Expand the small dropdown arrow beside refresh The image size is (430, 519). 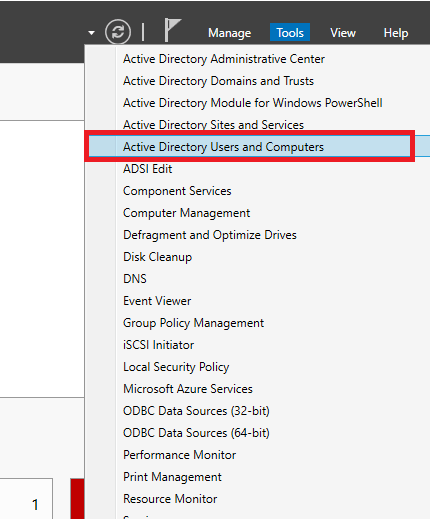click(91, 33)
